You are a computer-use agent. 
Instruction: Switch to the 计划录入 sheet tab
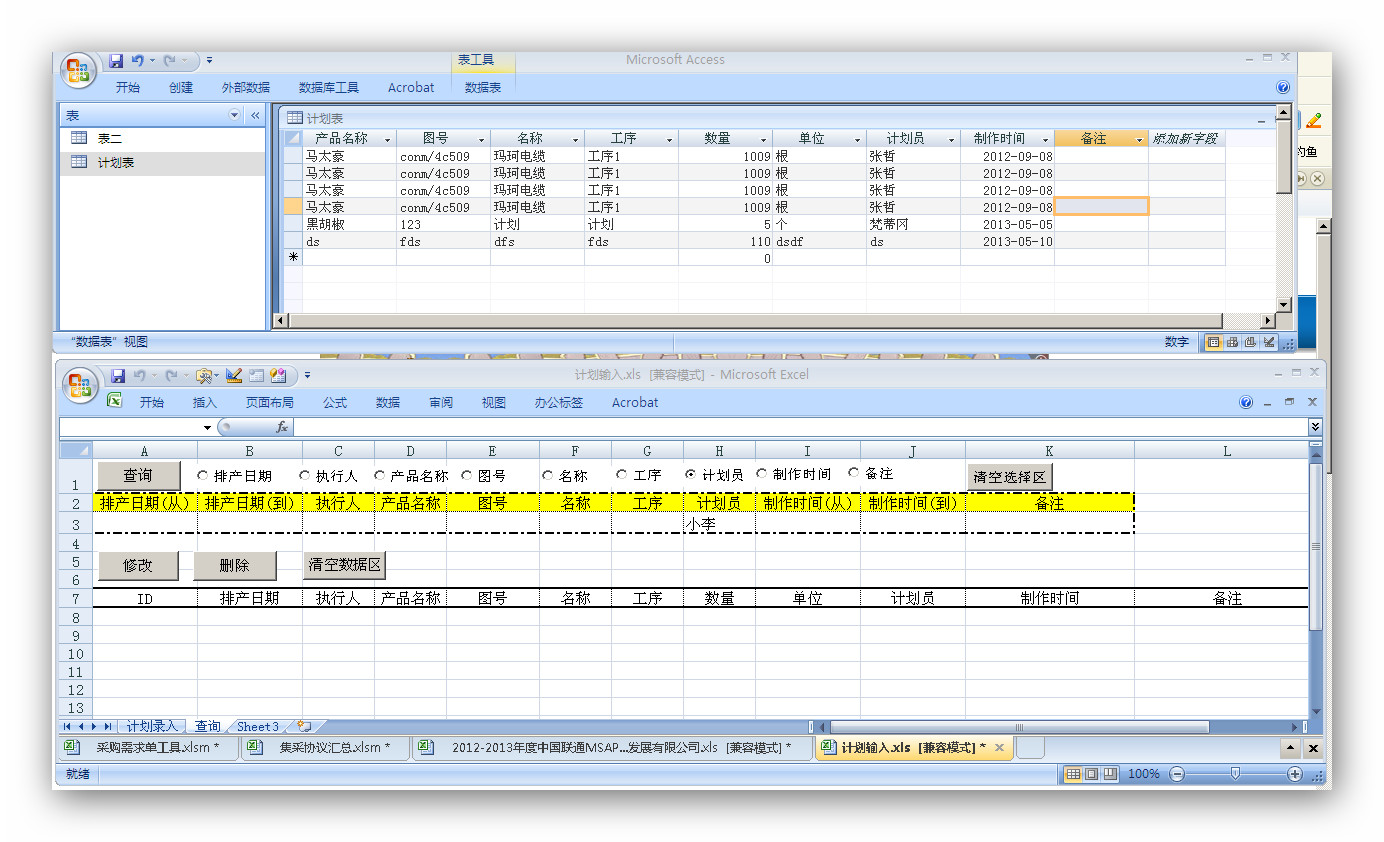pos(152,727)
